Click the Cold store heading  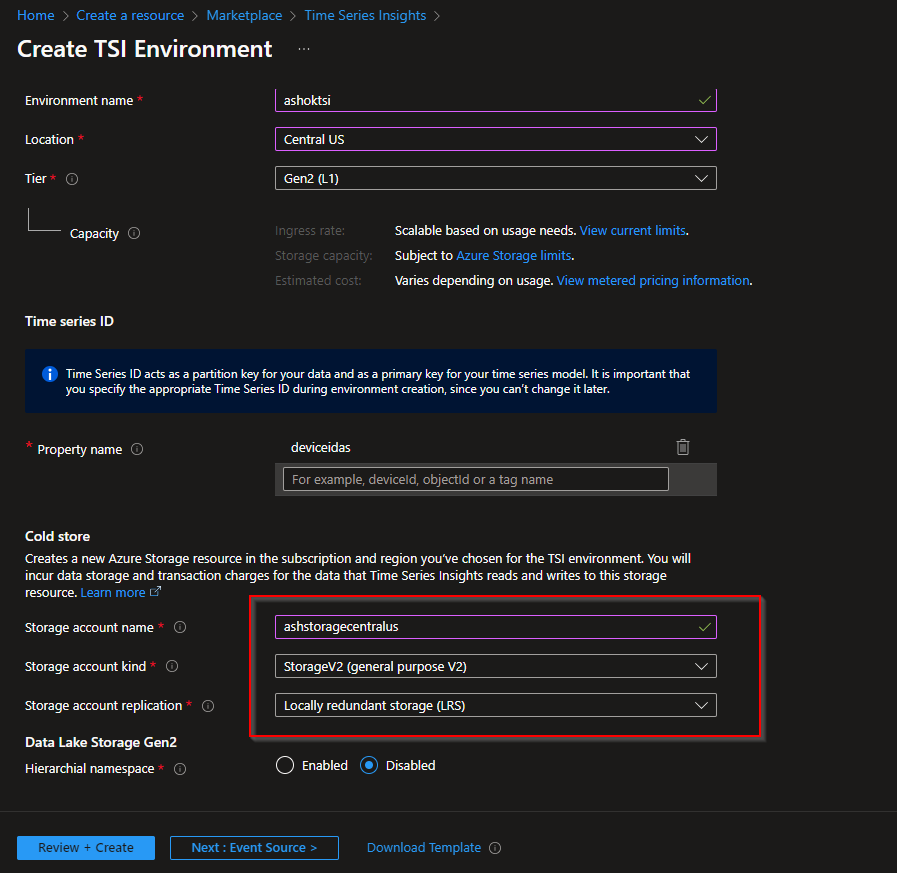tap(57, 537)
